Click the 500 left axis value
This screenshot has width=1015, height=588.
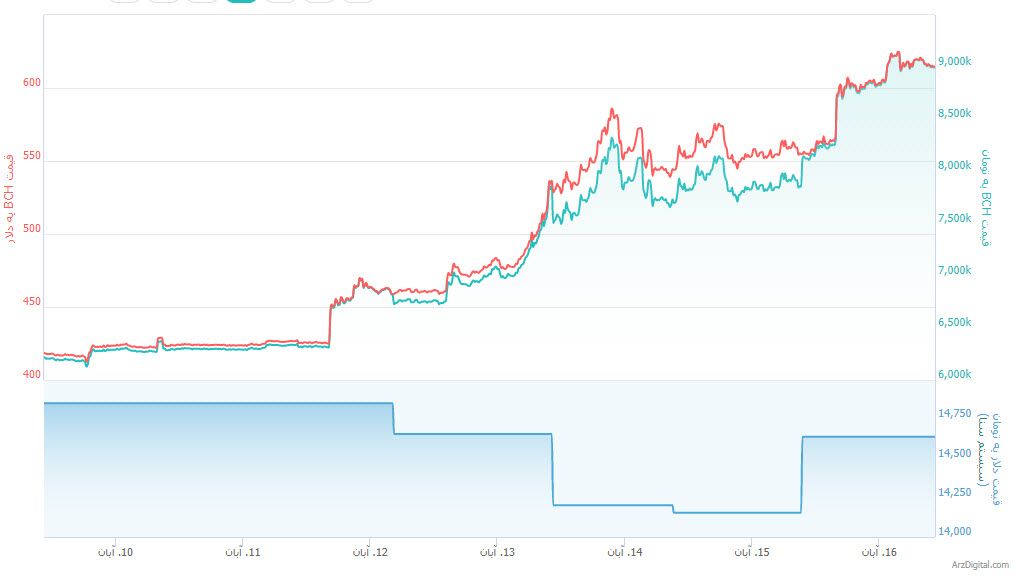point(32,230)
